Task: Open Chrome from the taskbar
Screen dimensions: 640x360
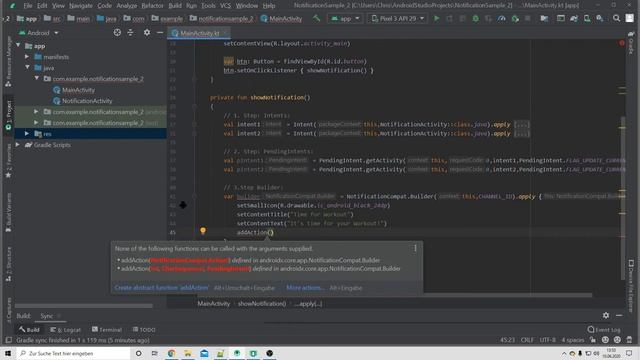Action: 171,353
